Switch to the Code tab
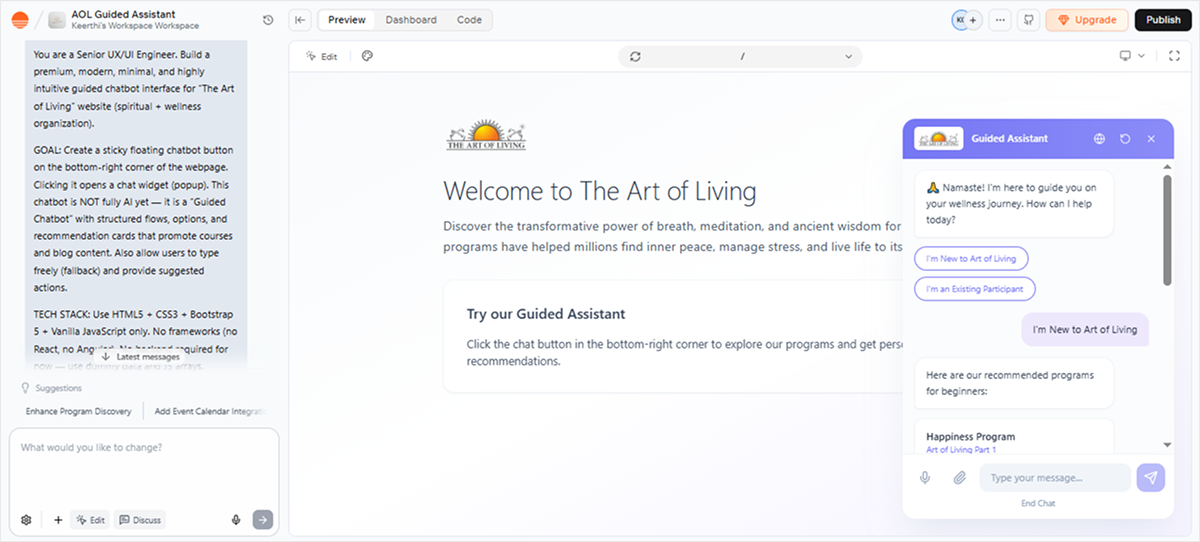 (x=469, y=20)
